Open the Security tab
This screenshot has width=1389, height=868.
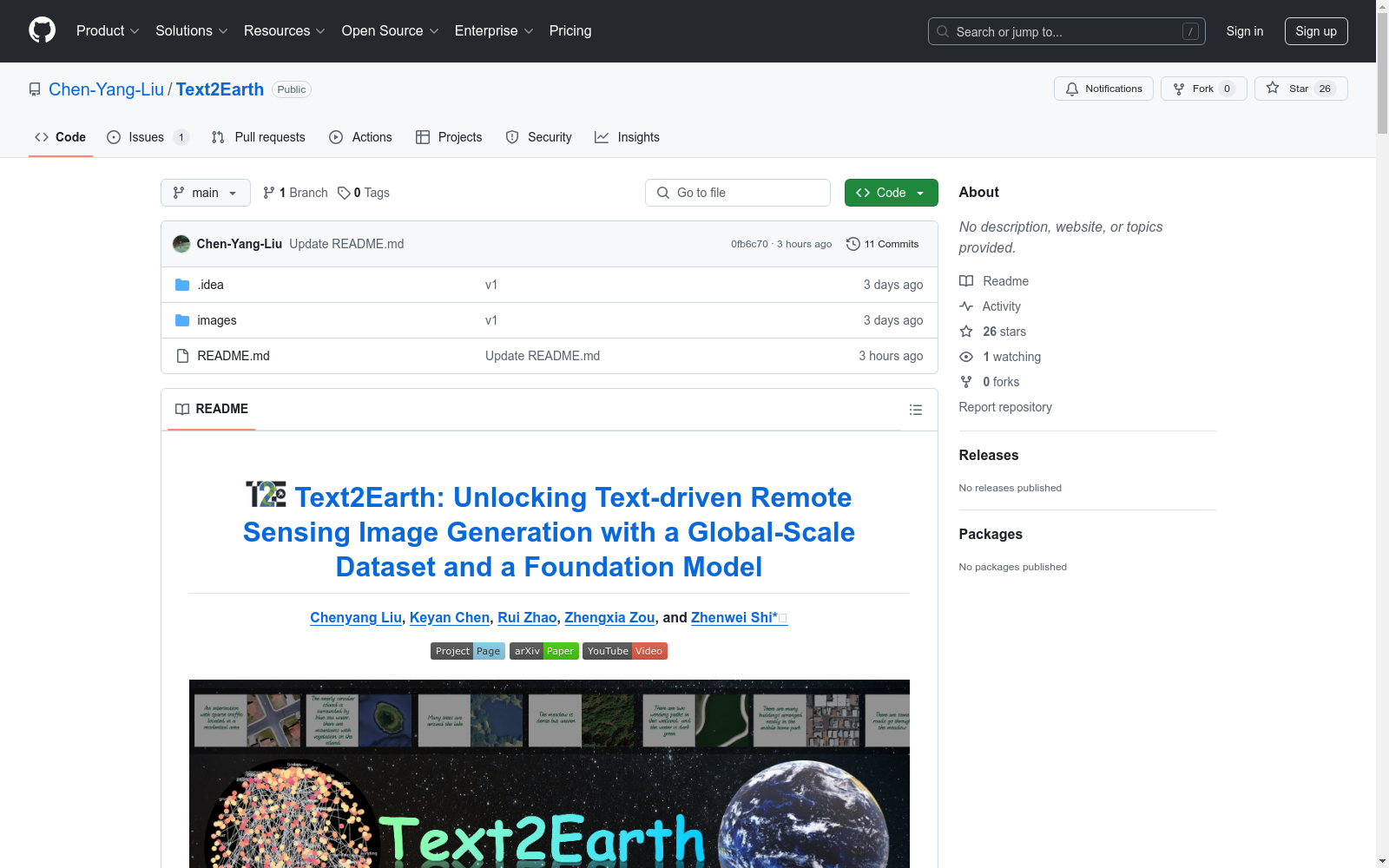point(539,137)
